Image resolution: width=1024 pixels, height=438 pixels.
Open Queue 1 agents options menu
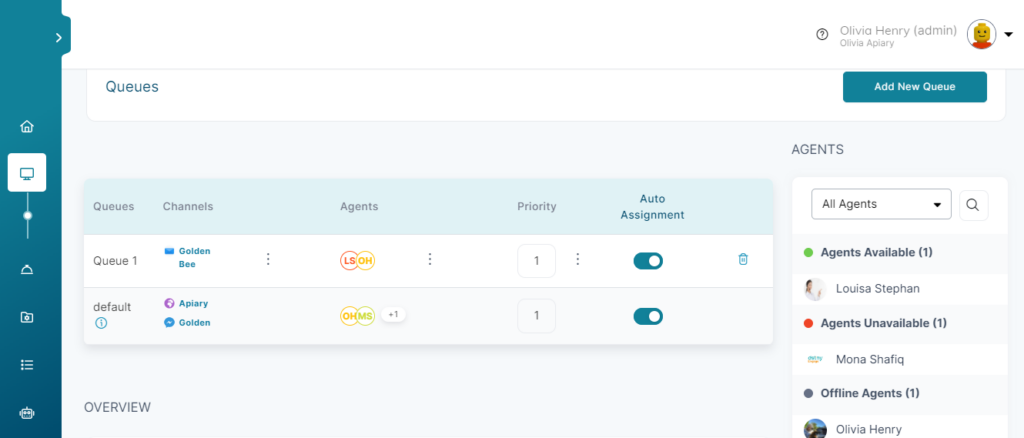430,259
